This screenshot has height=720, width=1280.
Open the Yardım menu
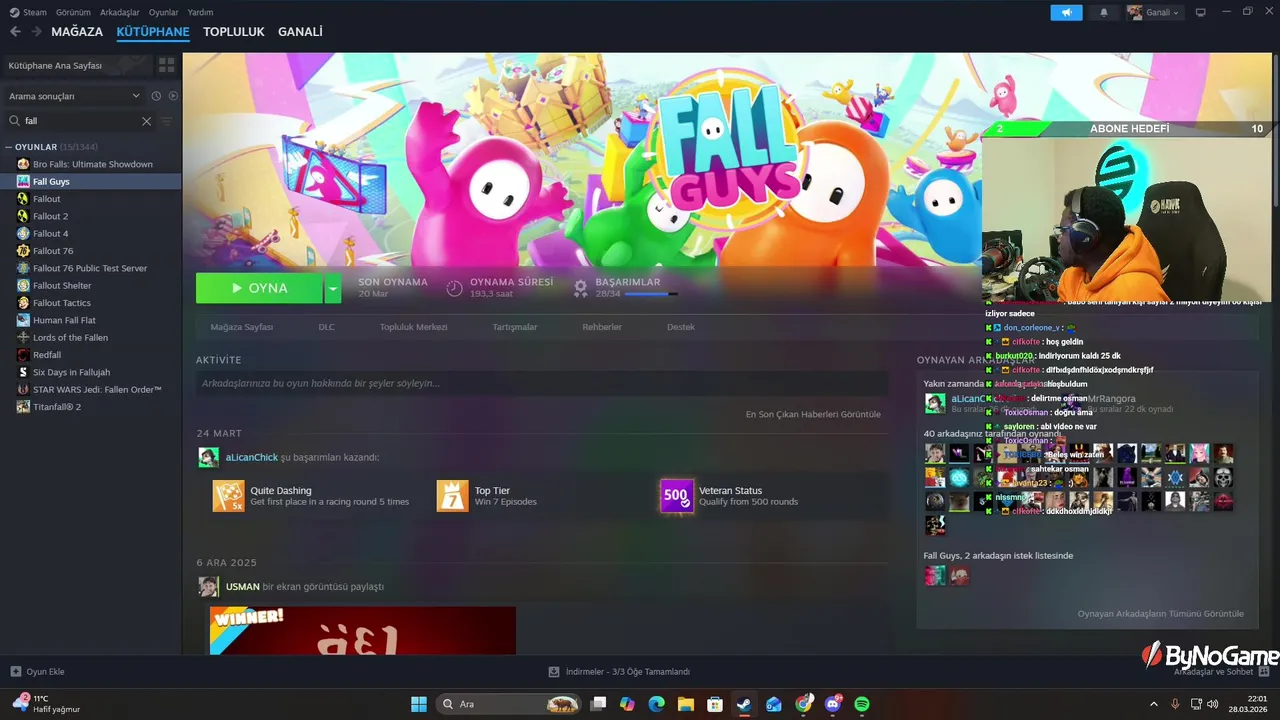tap(201, 12)
